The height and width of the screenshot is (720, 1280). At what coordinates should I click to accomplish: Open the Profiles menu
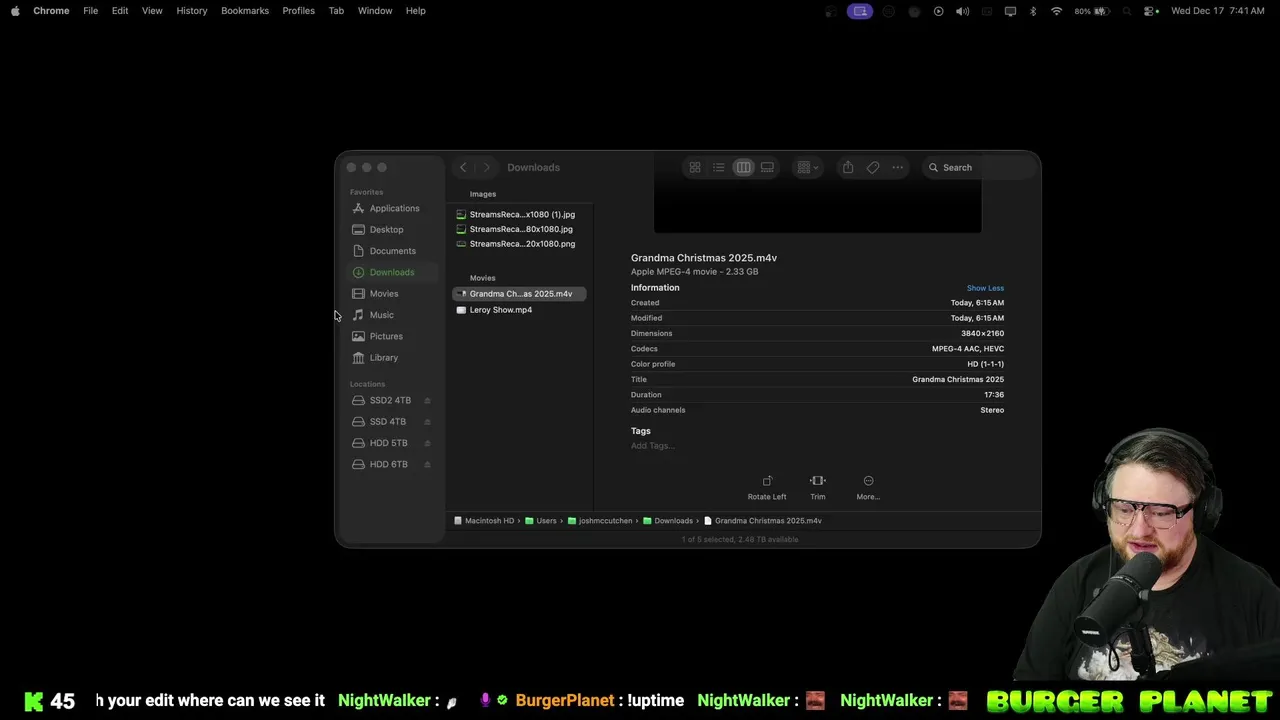[298, 11]
